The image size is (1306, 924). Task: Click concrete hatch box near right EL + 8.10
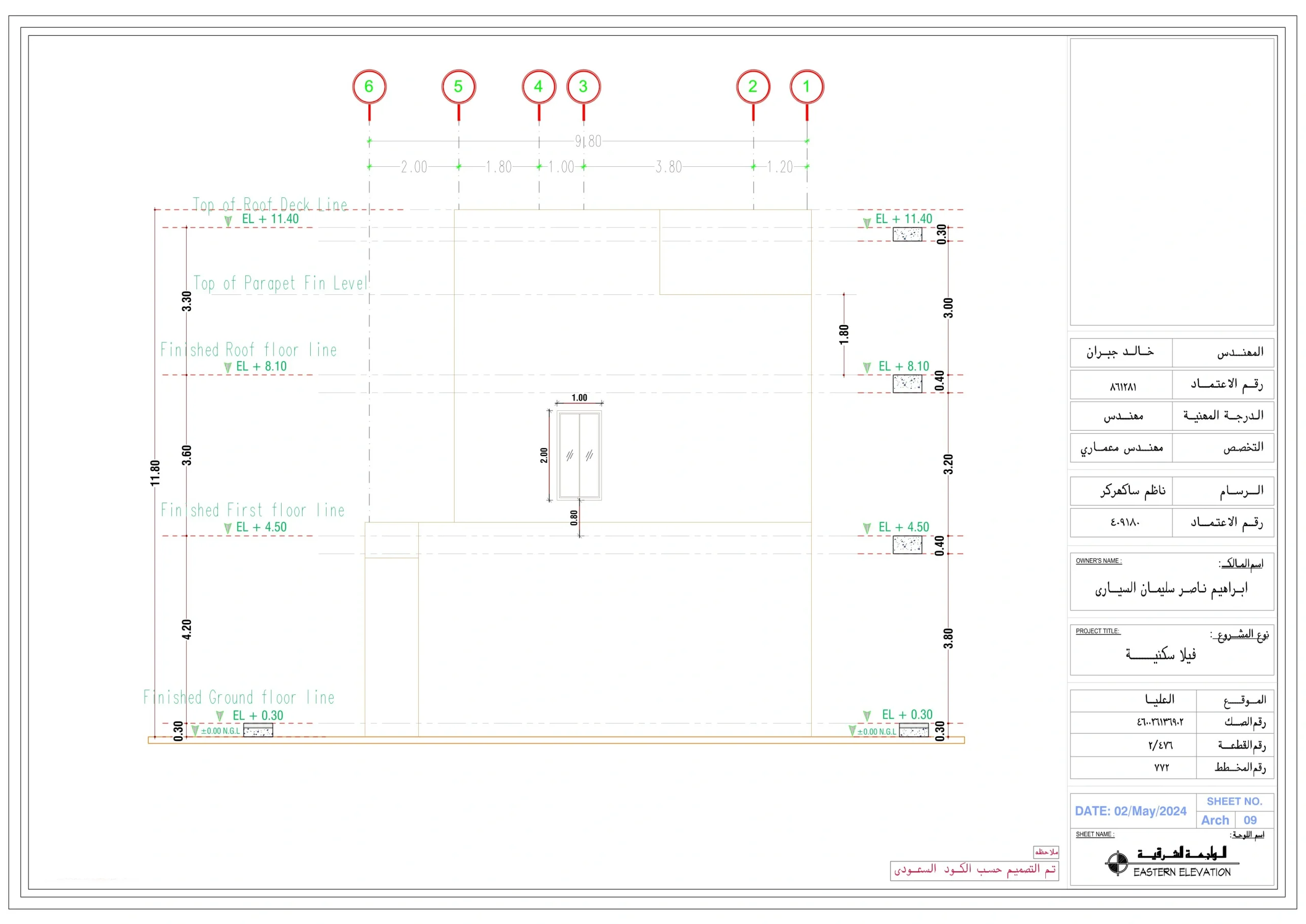click(x=907, y=384)
